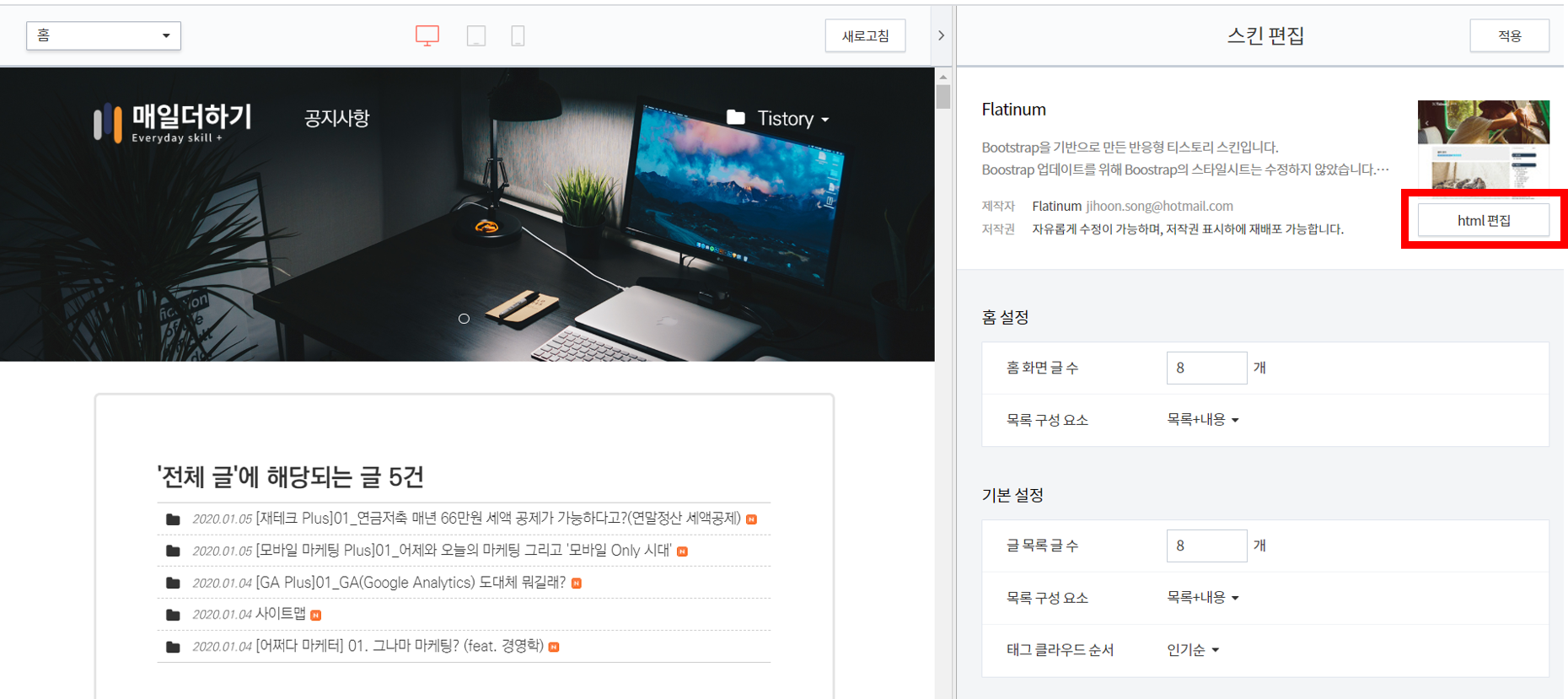Viewport: 1568px width, 699px height.
Task: Open 기본 설정 목록 구성 요소 dropdown
Action: pos(1203,597)
